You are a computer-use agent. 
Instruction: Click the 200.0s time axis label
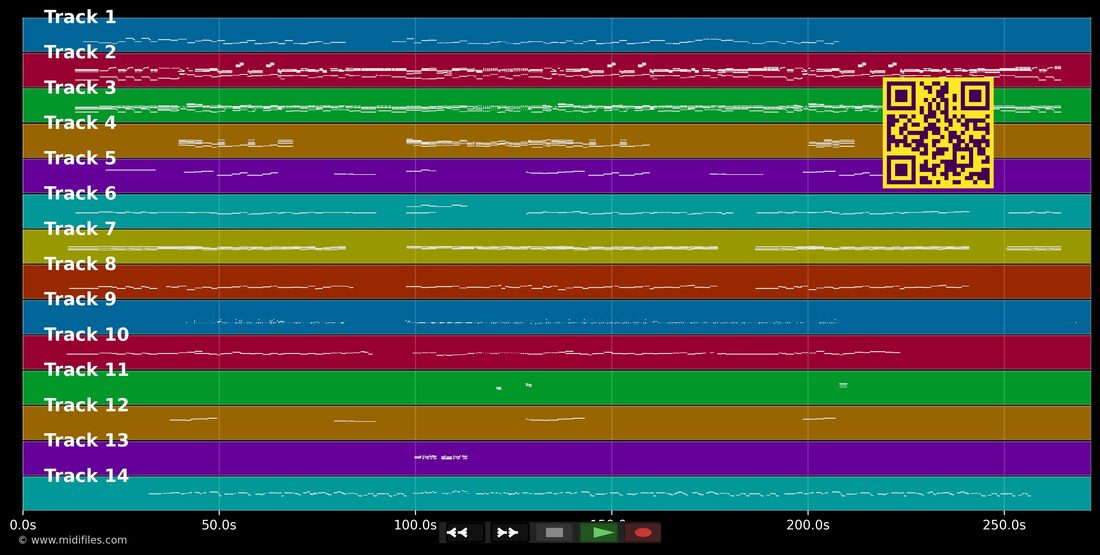(807, 525)
